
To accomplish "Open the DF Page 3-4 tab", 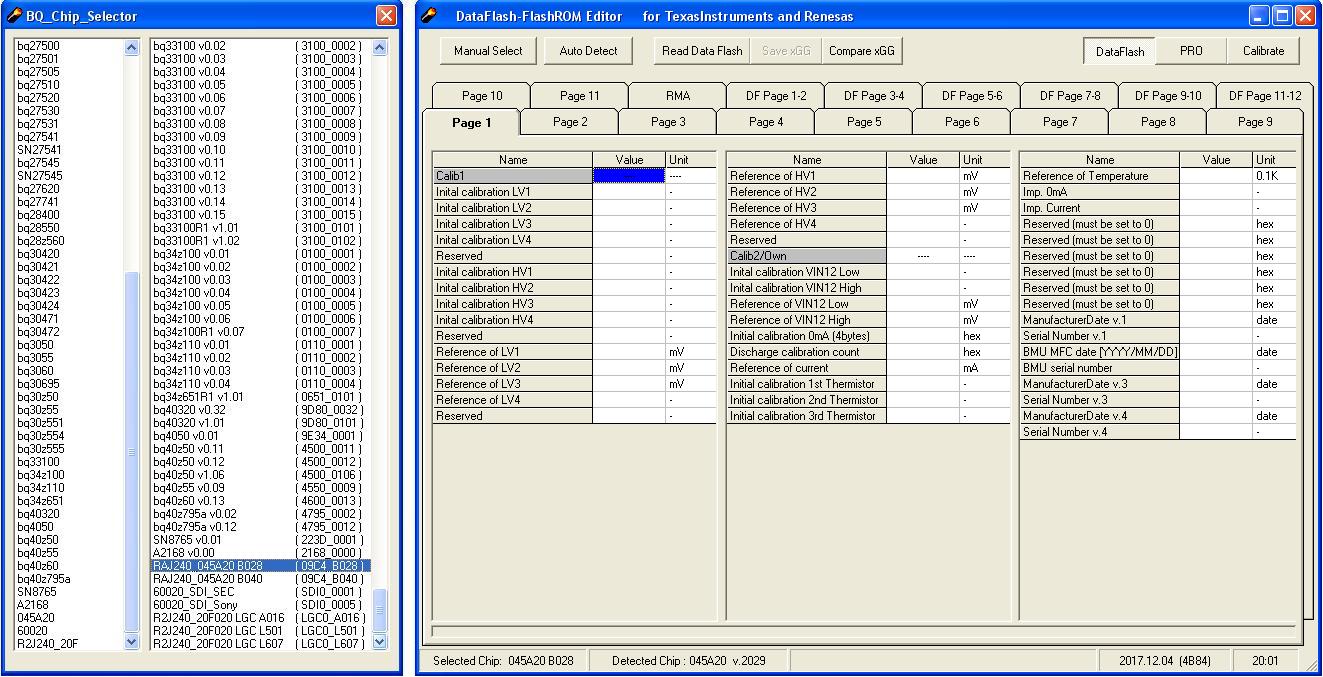I will [874, 96].
